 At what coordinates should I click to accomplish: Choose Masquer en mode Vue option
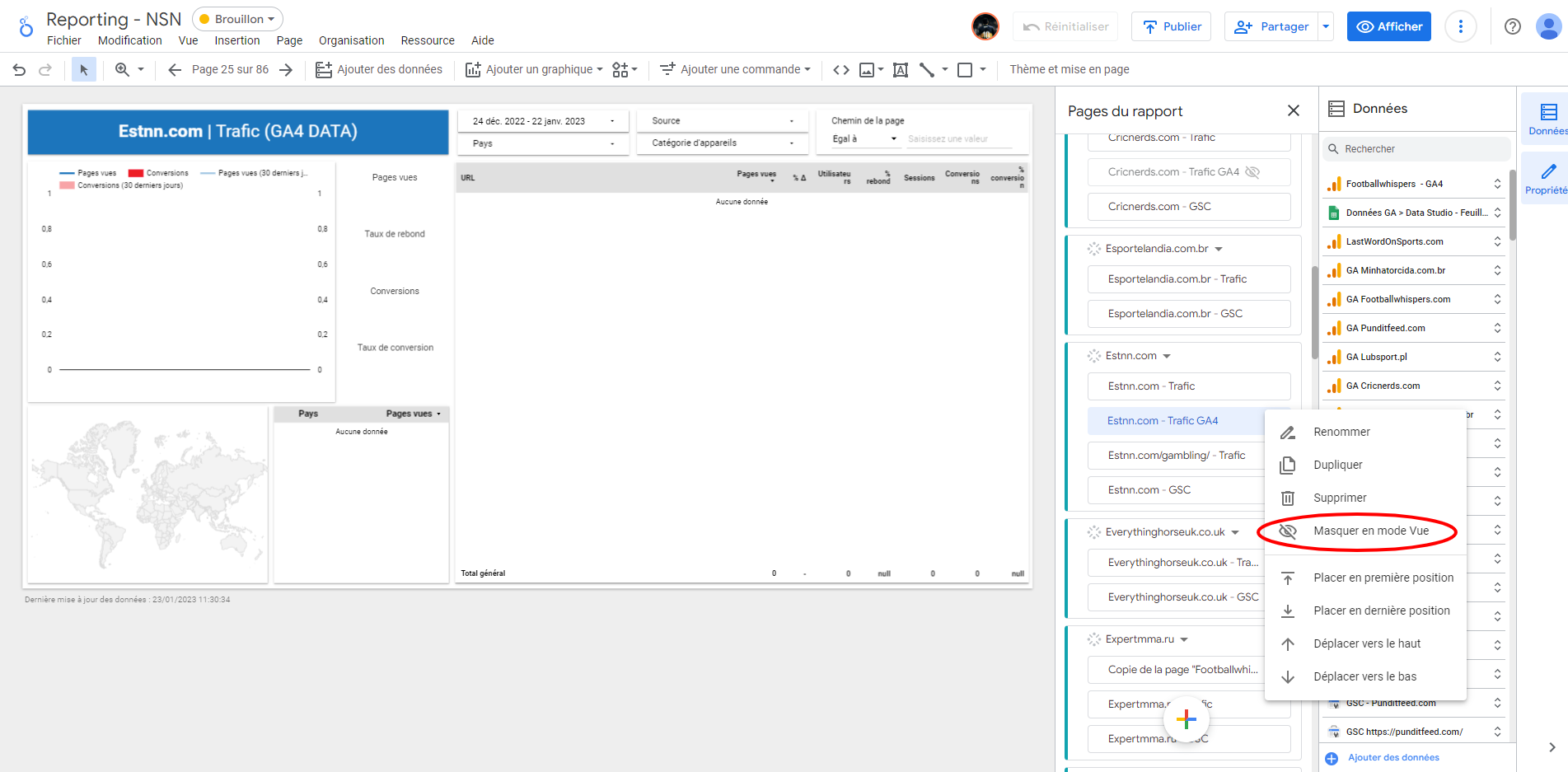(x=1370, y=531)
